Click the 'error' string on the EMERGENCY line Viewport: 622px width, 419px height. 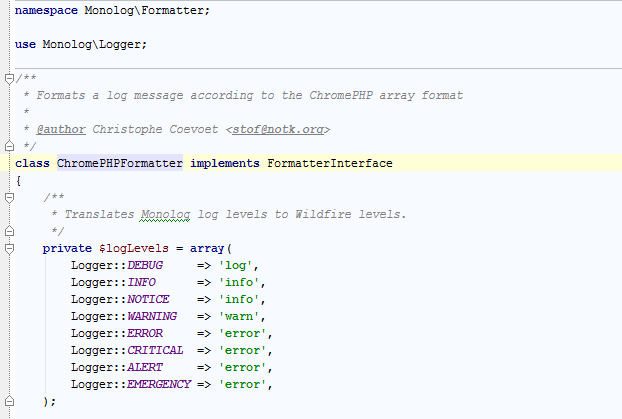coord(243,384)
